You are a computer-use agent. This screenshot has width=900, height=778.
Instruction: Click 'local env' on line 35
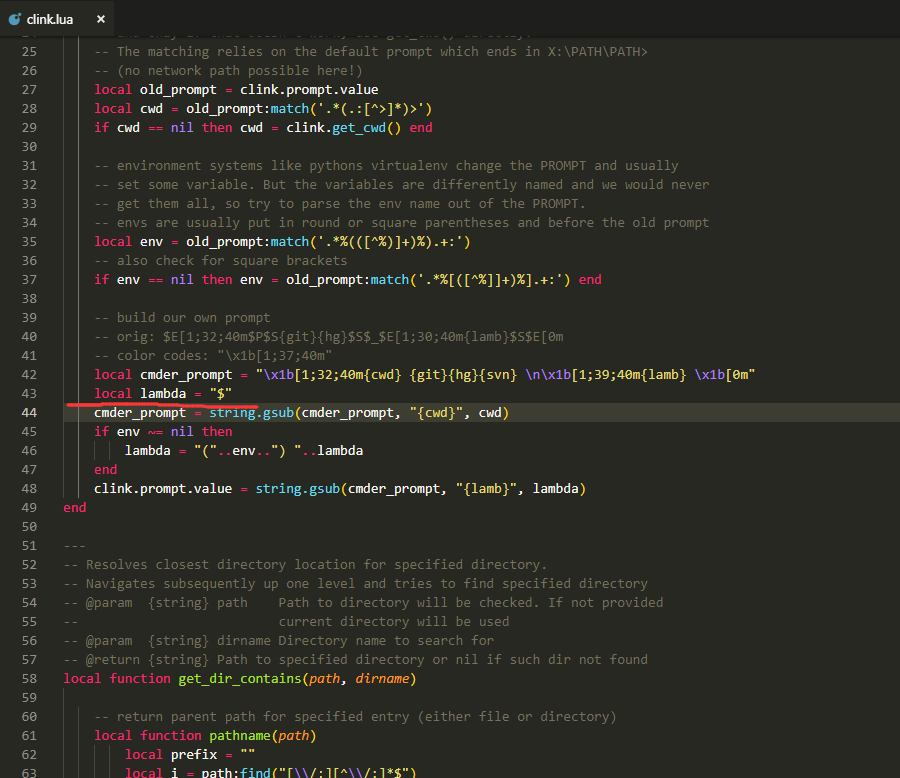pos(129,242)
